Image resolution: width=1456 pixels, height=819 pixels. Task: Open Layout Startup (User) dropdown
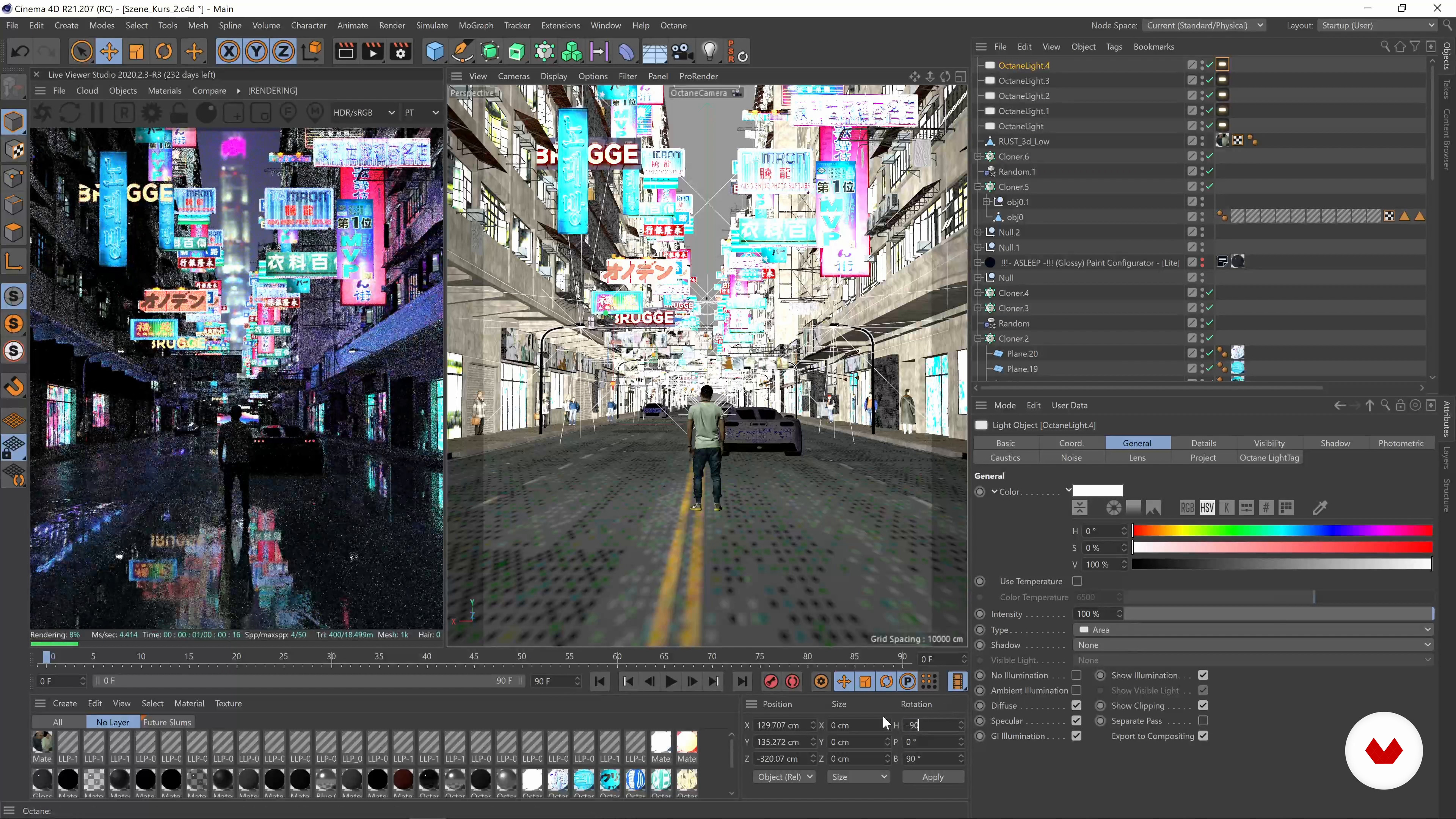(x=1377, y=25)
